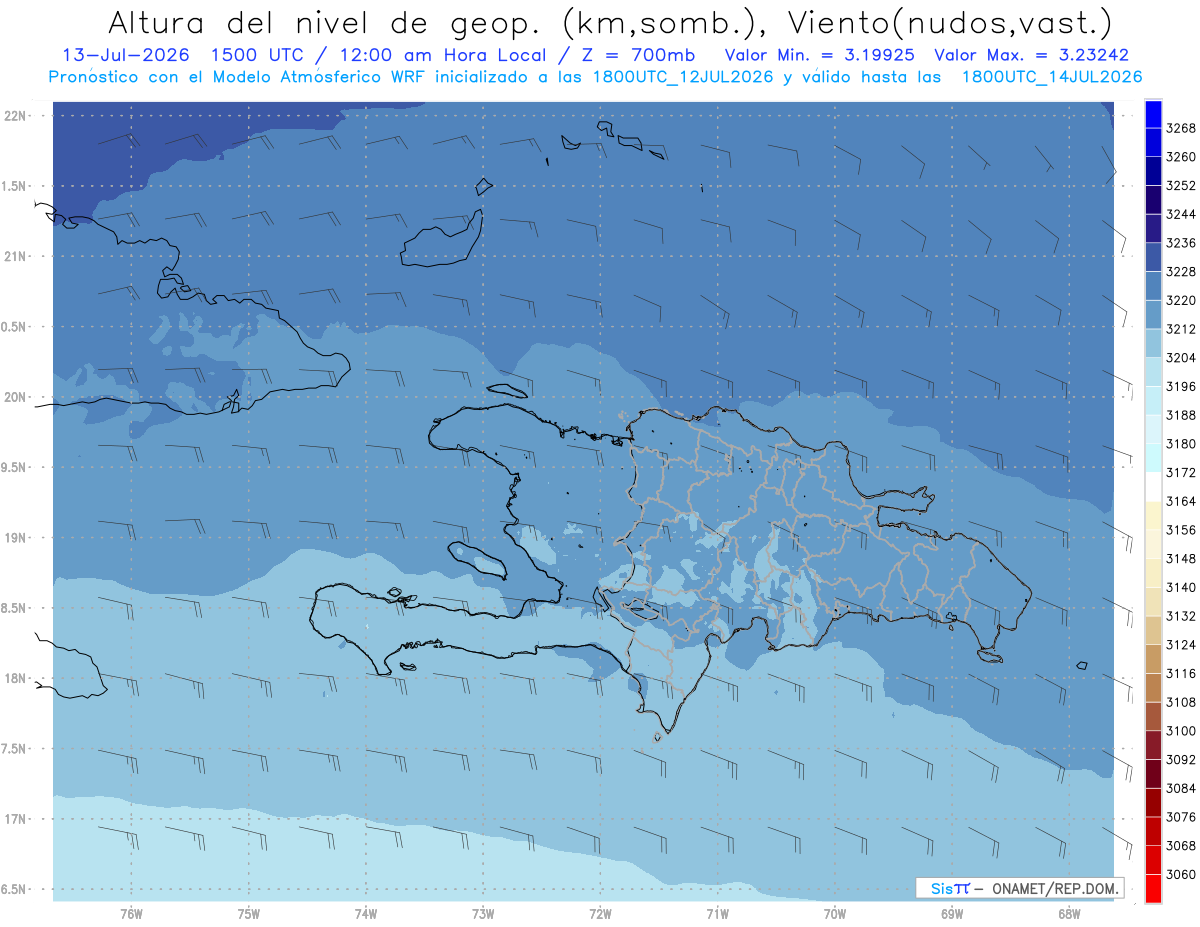
Task: Click the '74W' longitude axis label
Action: click(366, 914)
